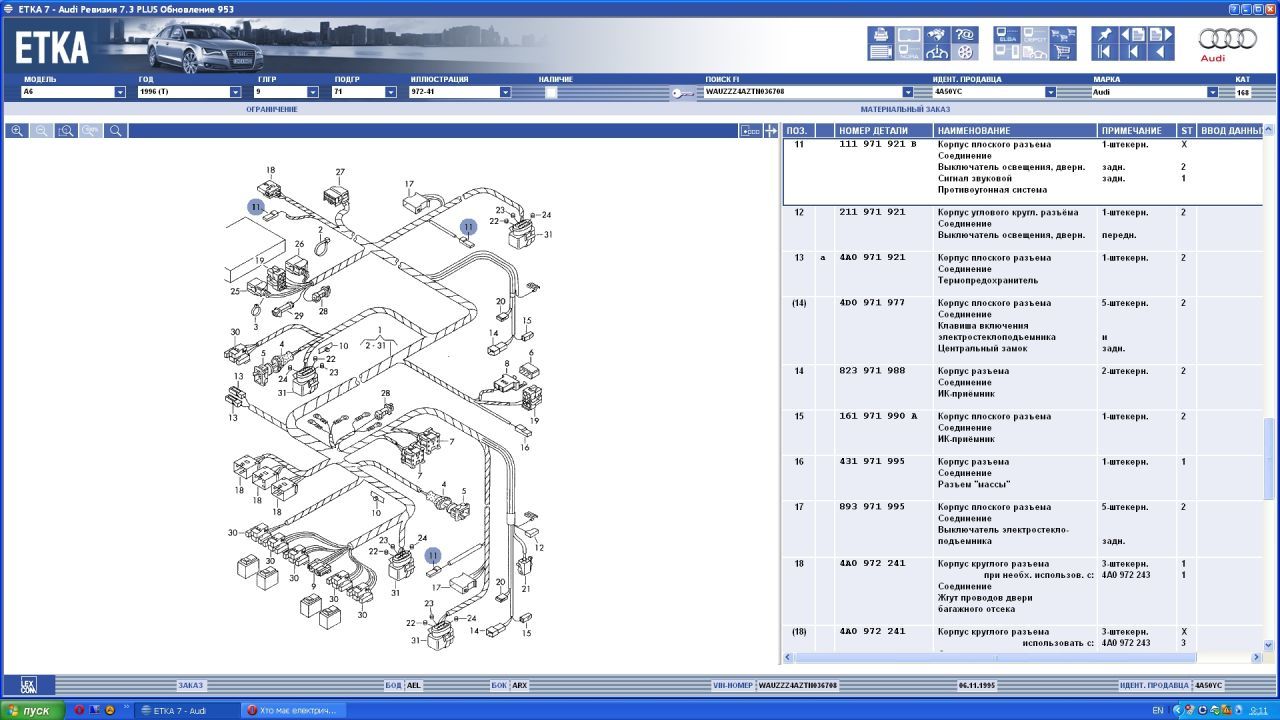Go to next page with right-arrow document icon
This screenshot has width=1280, height=720.
(x=1161, y=35)
